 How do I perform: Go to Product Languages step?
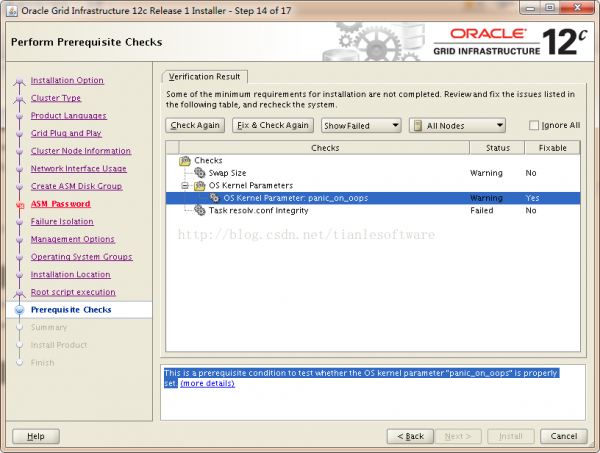69,116
